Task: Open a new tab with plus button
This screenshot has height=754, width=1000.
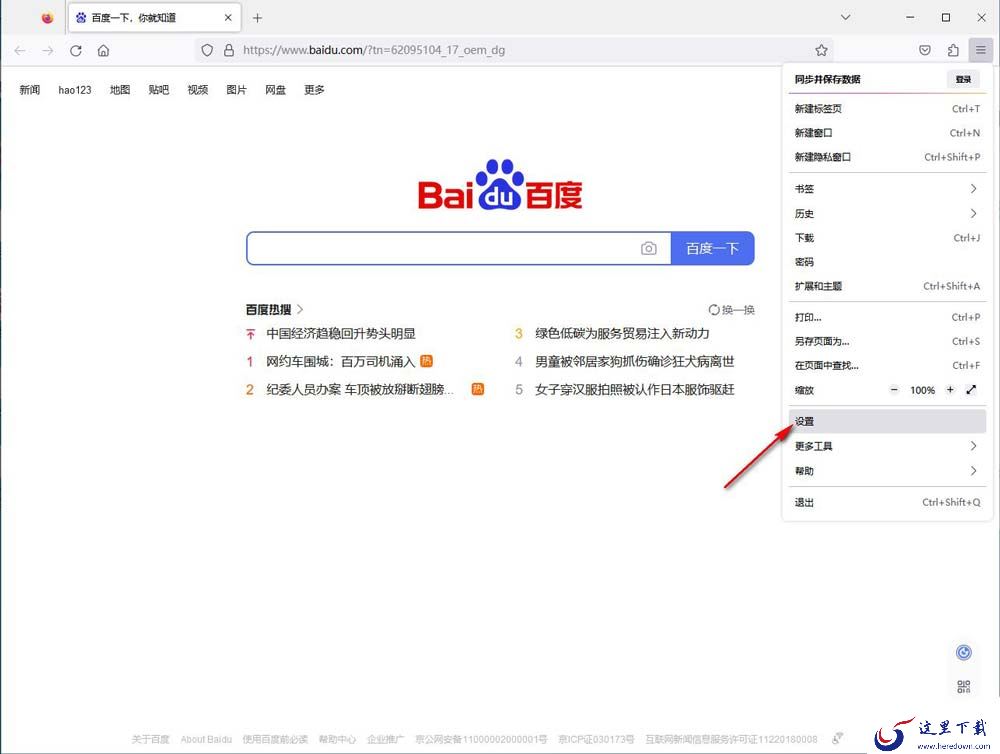Action: (x=257, y=18)
